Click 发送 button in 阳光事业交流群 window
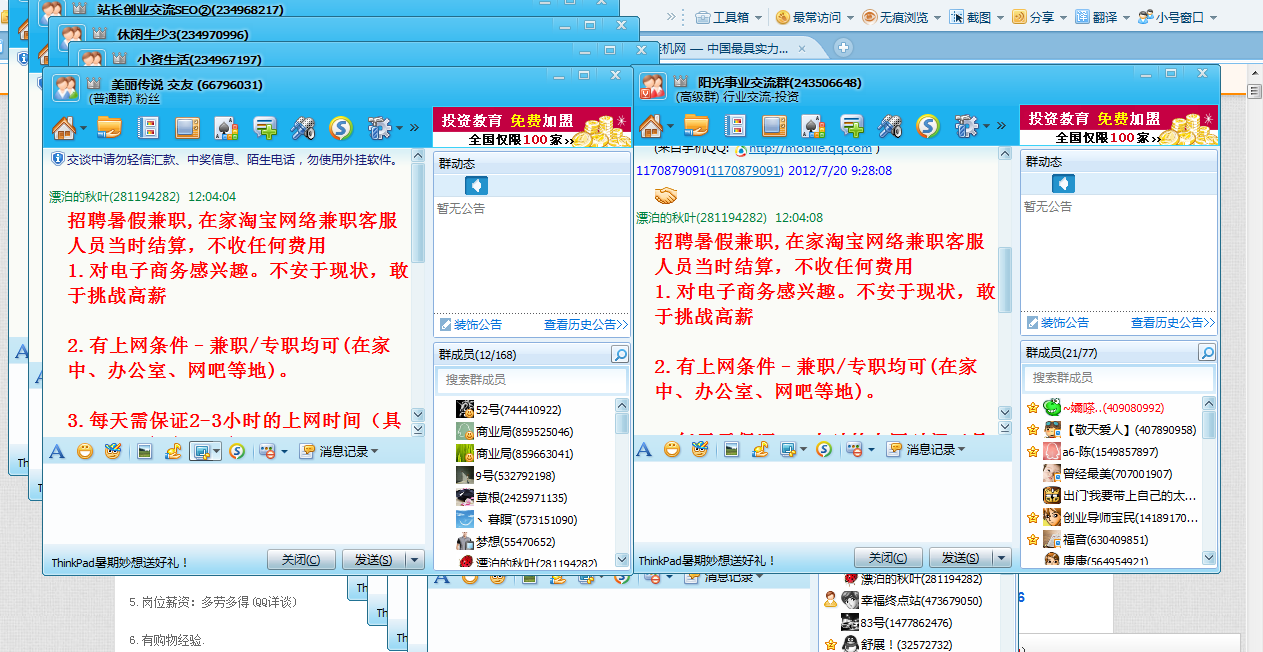The height and width of the screenshot is (652, 1263). pos(961,557)
